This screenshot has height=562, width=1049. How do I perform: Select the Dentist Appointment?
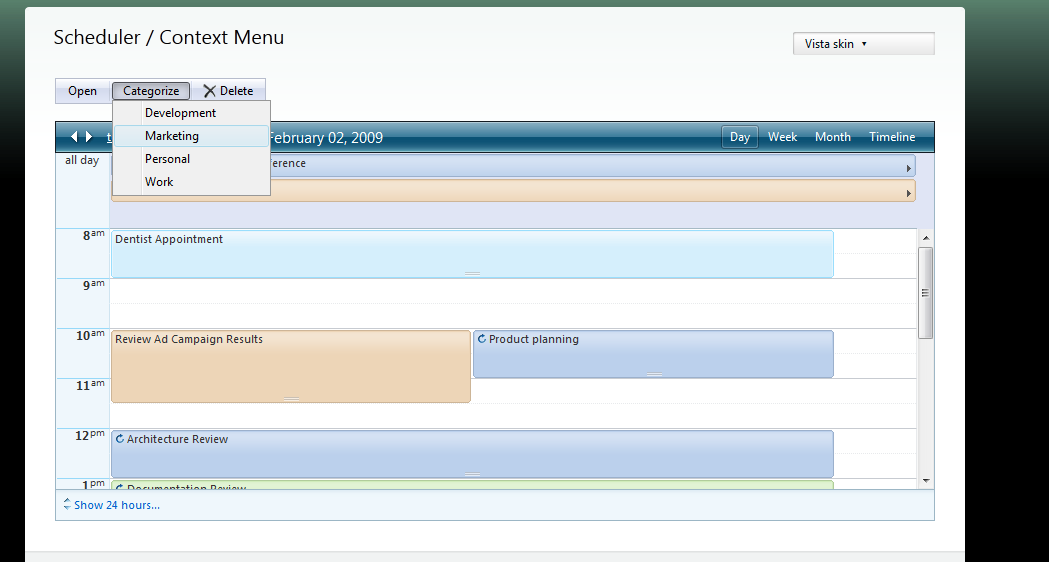pyautogui.click(x=472, y=254)
